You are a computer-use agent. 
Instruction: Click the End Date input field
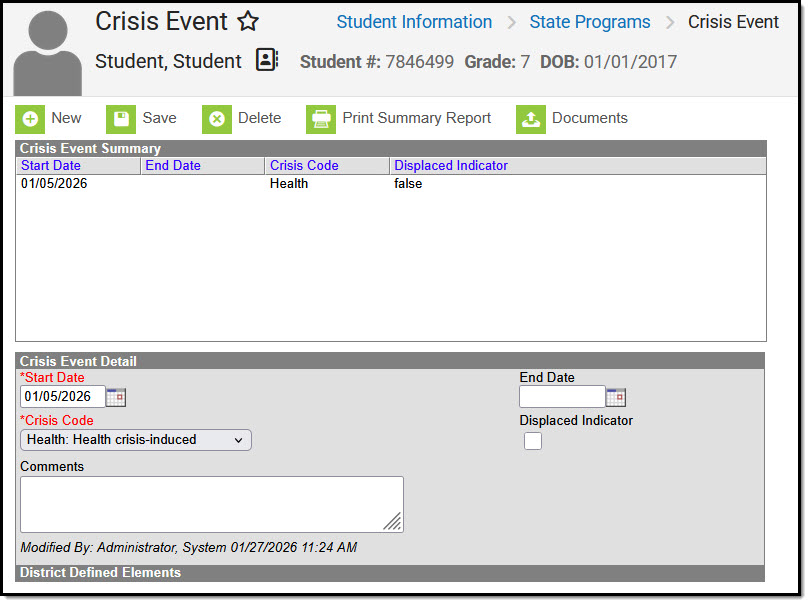coord(562,398)
